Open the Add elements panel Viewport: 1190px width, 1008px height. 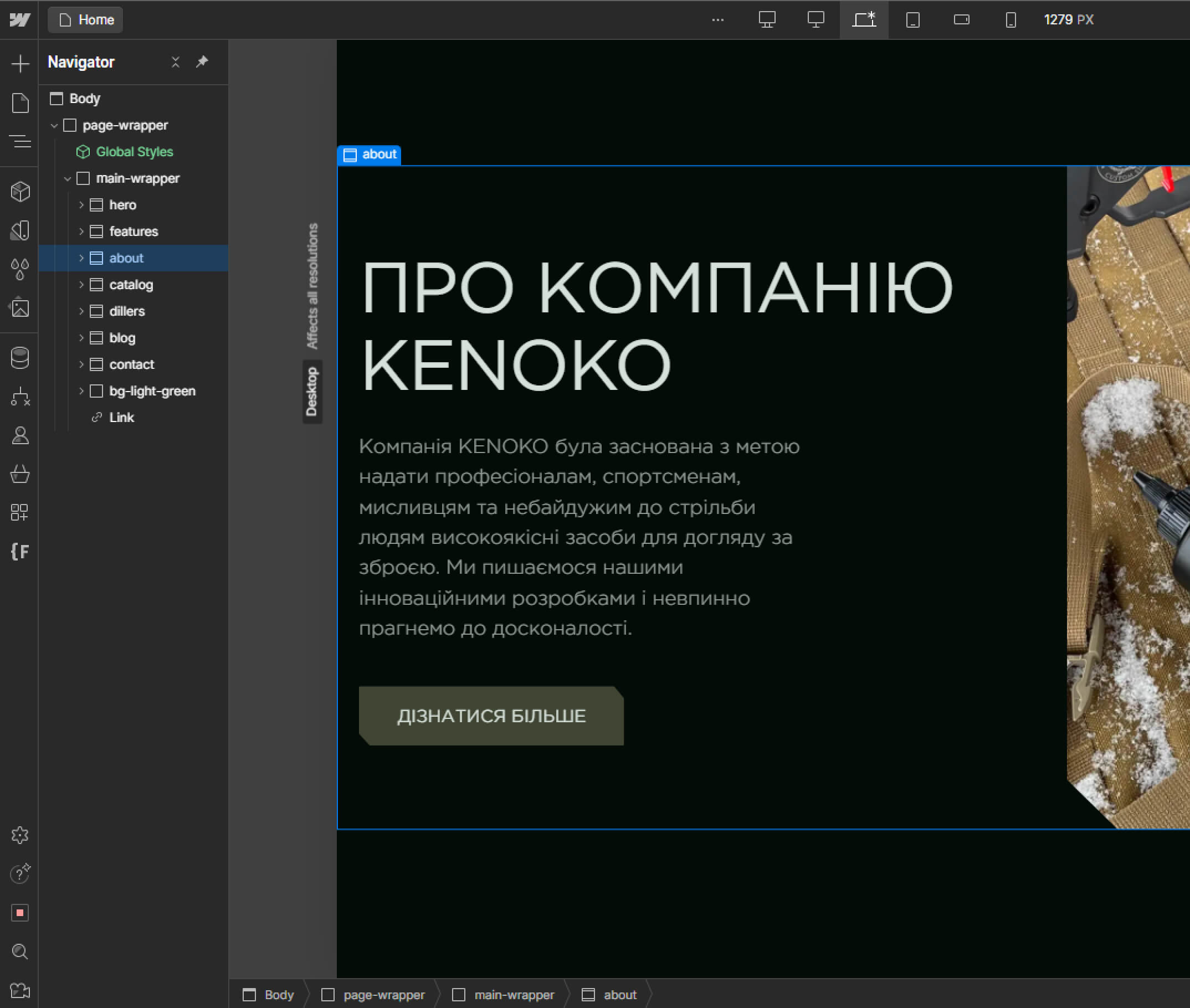click(20, 64)
